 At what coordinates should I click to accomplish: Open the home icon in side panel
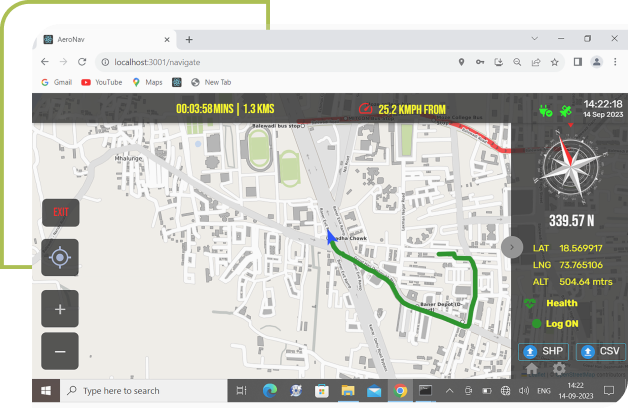[531, 370]
